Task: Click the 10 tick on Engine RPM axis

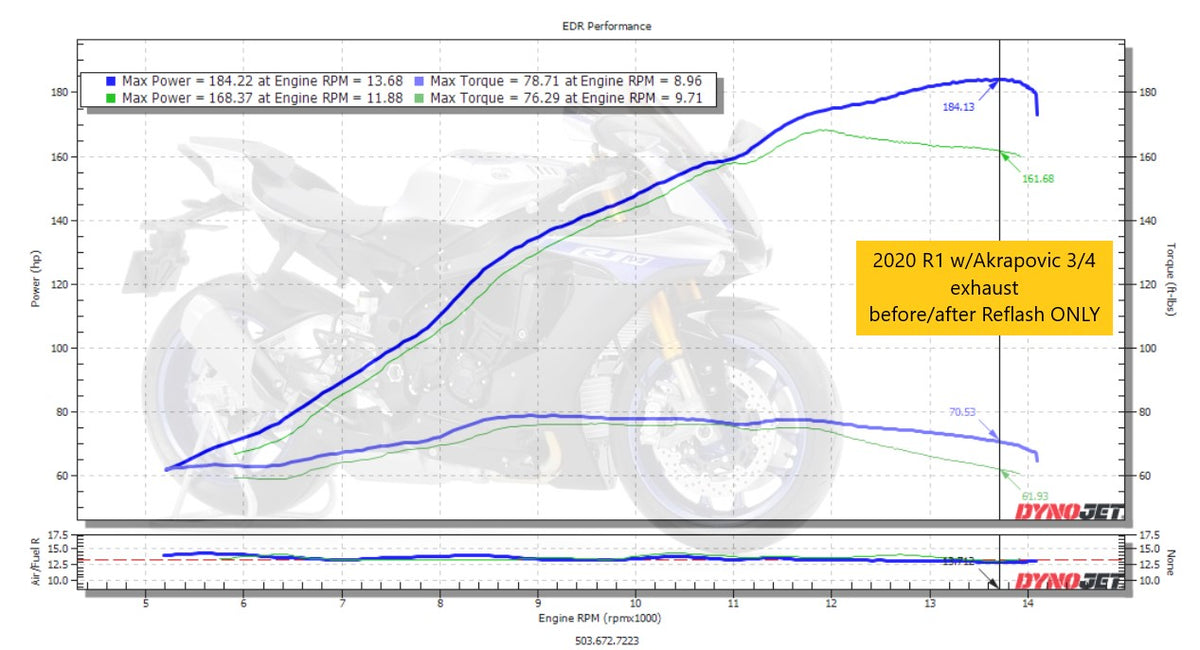Action: [x=636, y=603]
